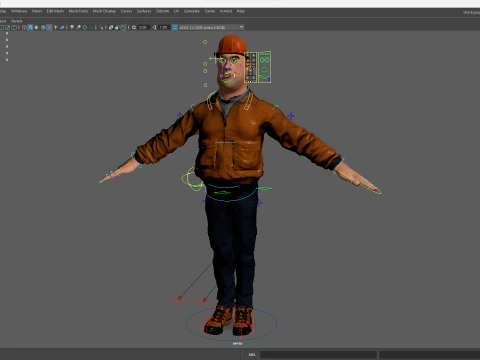Image resolution: width=480 pixels, height=360 pixels.
Task: Click the gamma value field 1.00
Action: [163, 27]
